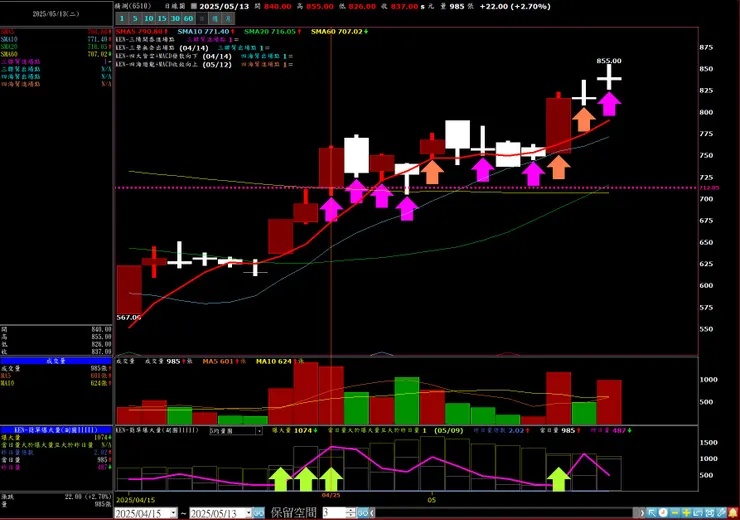Select the daily (日) timeframe button
The image size is (740, 520).
click(202, 18)
